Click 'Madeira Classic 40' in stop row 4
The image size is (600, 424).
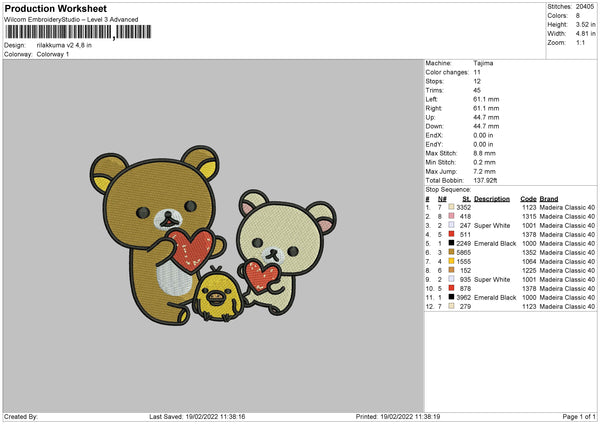click(x=567, y=234)
